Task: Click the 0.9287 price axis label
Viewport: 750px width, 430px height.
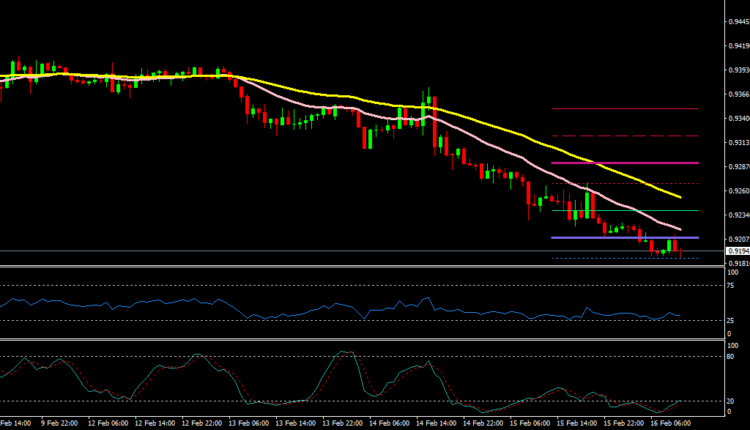Action: click(736, 166)
